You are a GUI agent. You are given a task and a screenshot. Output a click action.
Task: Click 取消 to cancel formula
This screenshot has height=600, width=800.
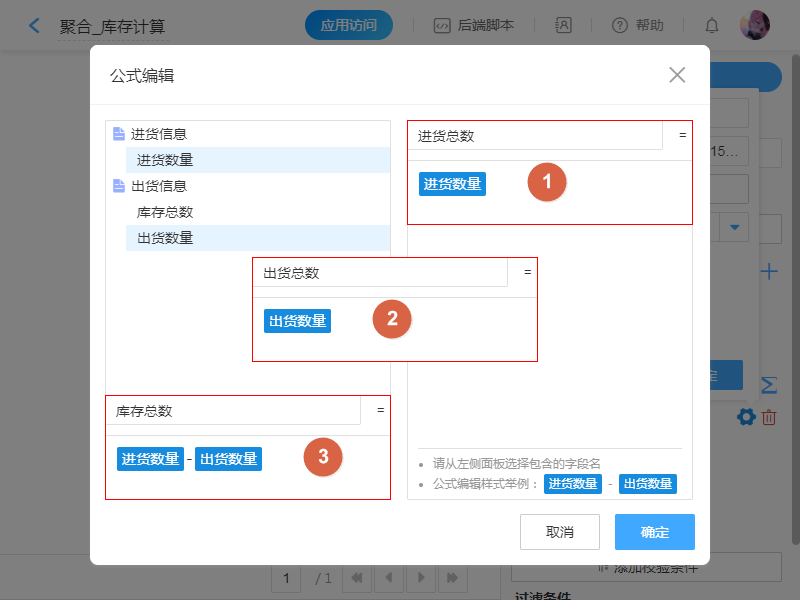pos(560,532)
